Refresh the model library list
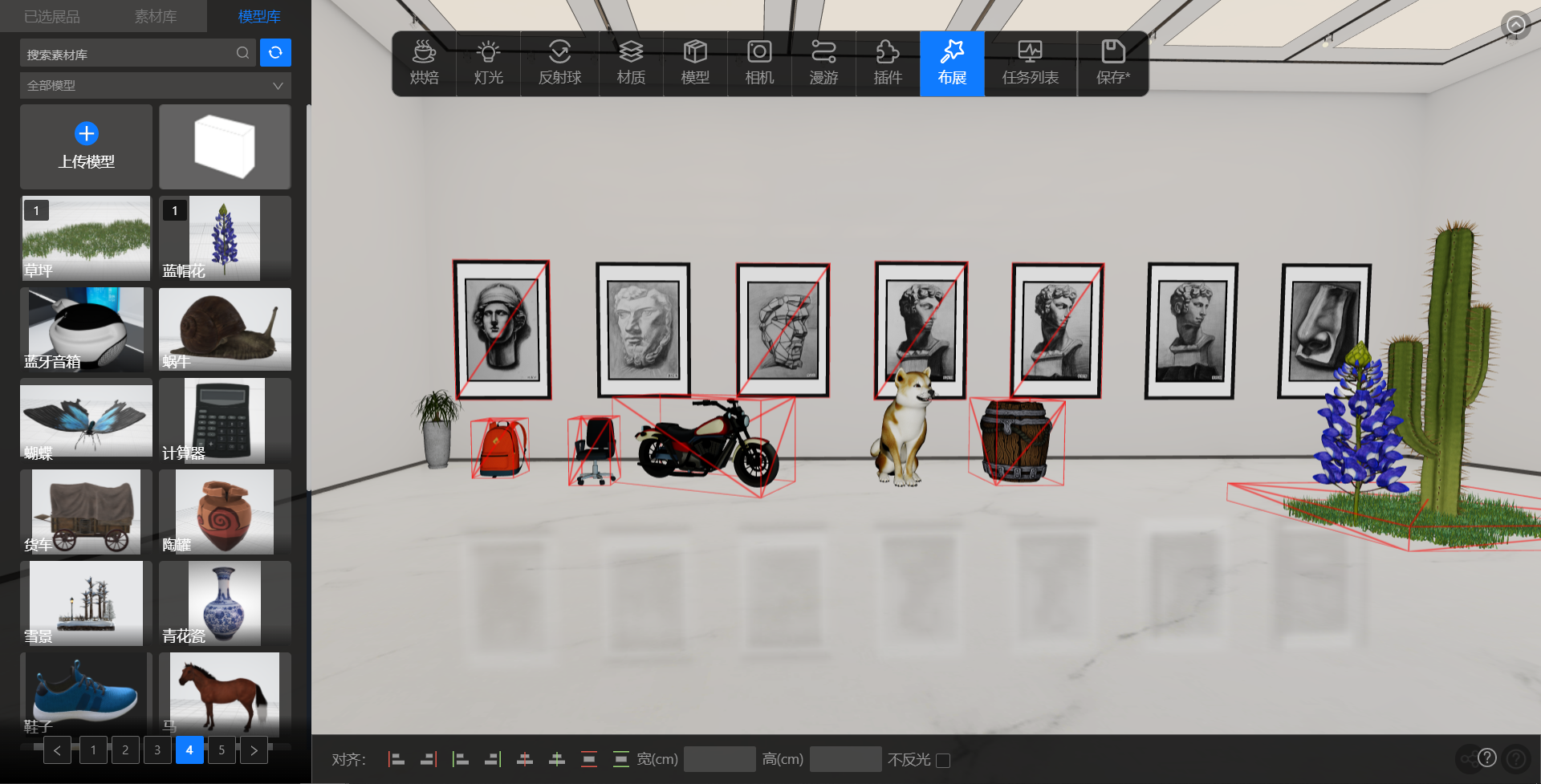The height and width of the screenshot is (784, 1541). point(275,53)
